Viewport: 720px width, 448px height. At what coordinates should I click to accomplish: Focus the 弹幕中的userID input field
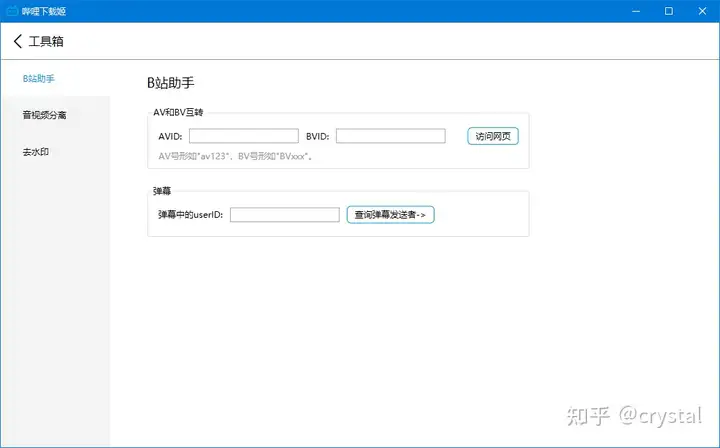coord(285,214)
